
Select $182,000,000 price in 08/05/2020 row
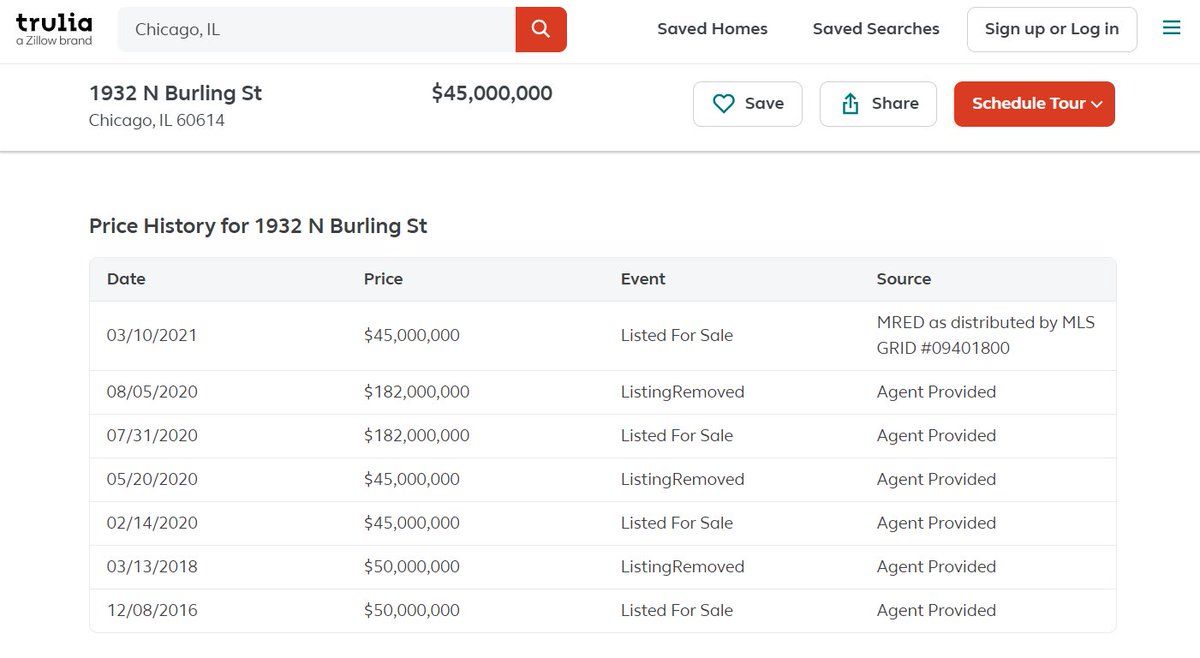tap(417, 392)
